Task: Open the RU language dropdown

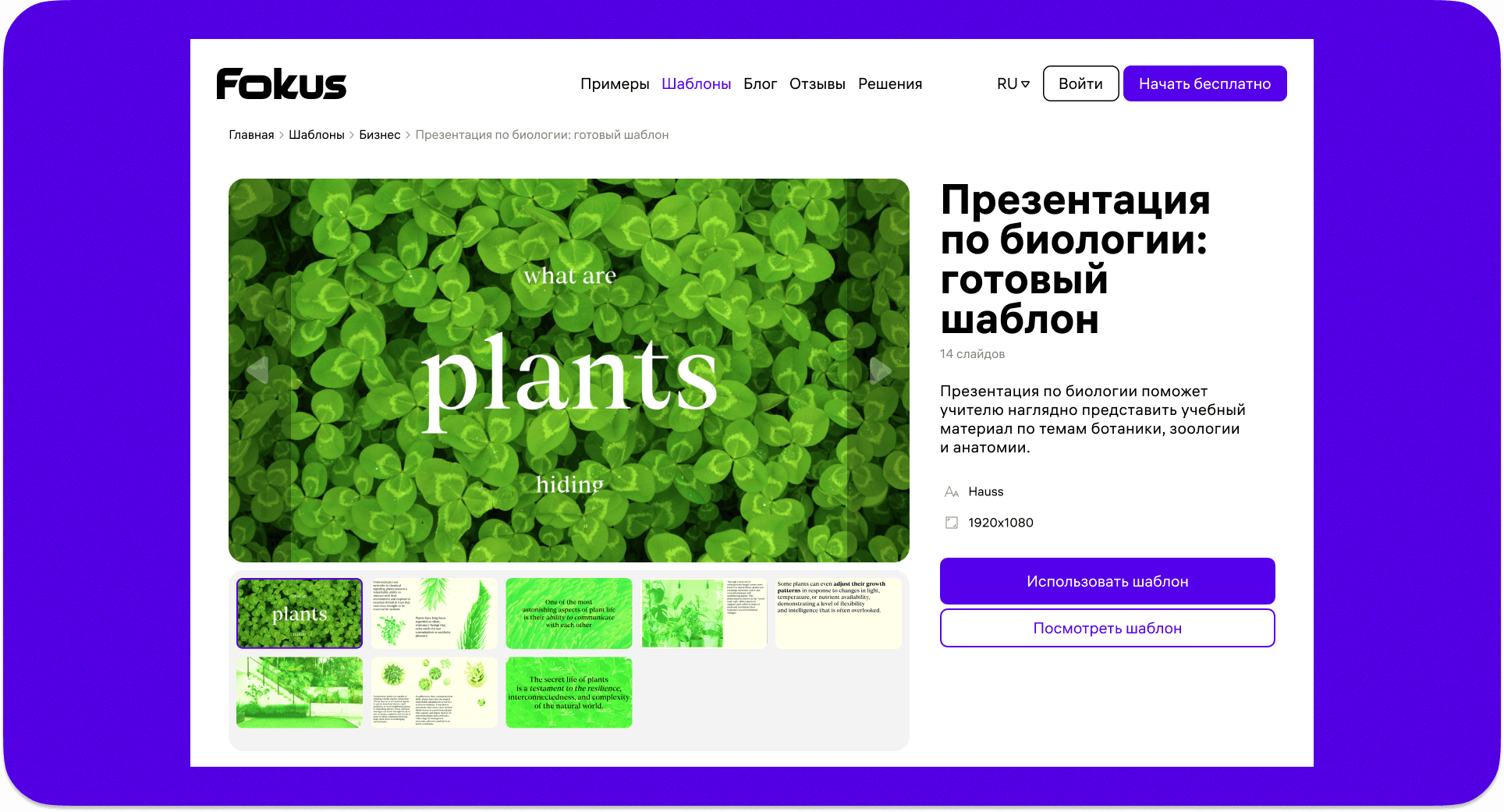Action: (1013, 83)
